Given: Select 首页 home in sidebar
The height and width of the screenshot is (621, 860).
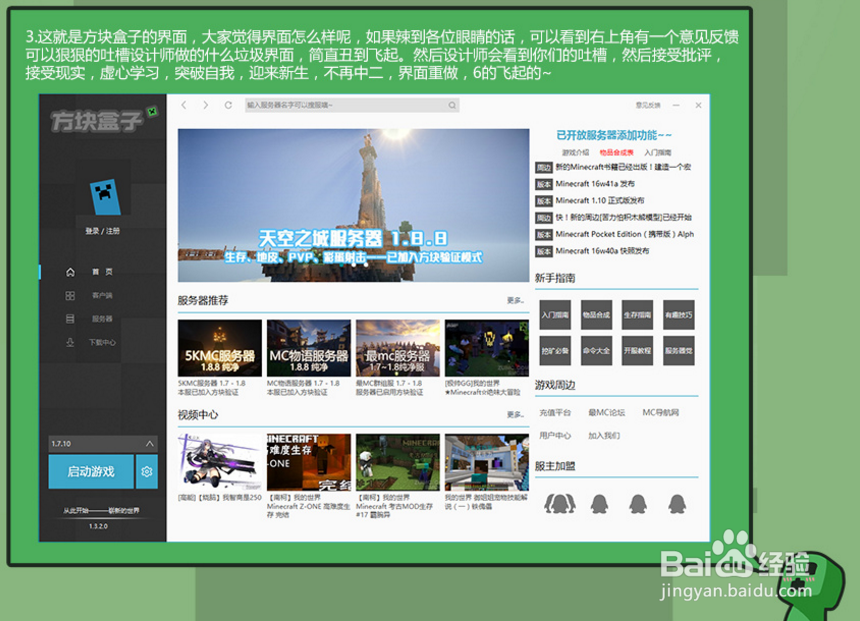Looking at the screenshot, I should [103, 272].
